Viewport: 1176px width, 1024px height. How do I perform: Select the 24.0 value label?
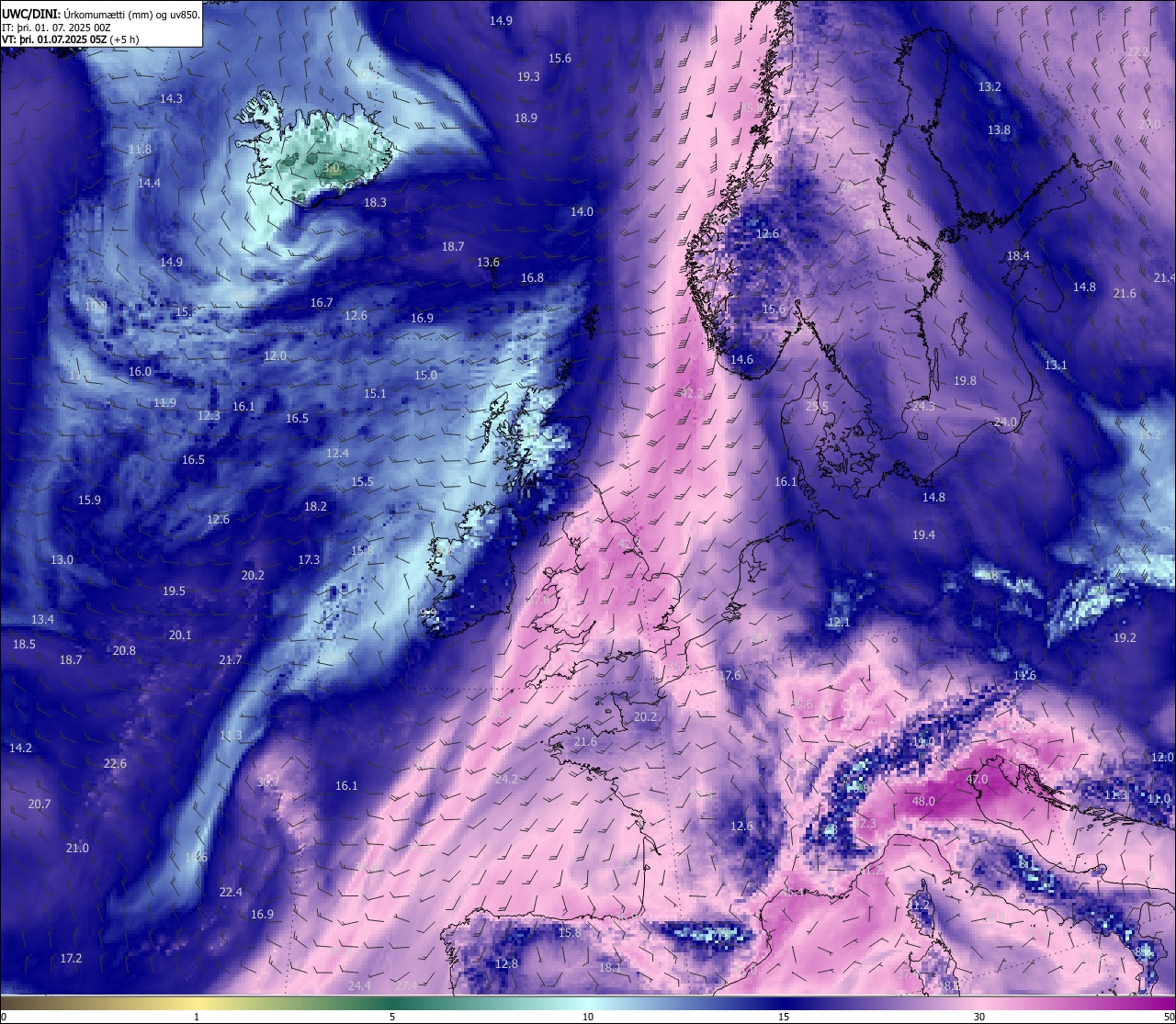click(x=1006, y=422)
